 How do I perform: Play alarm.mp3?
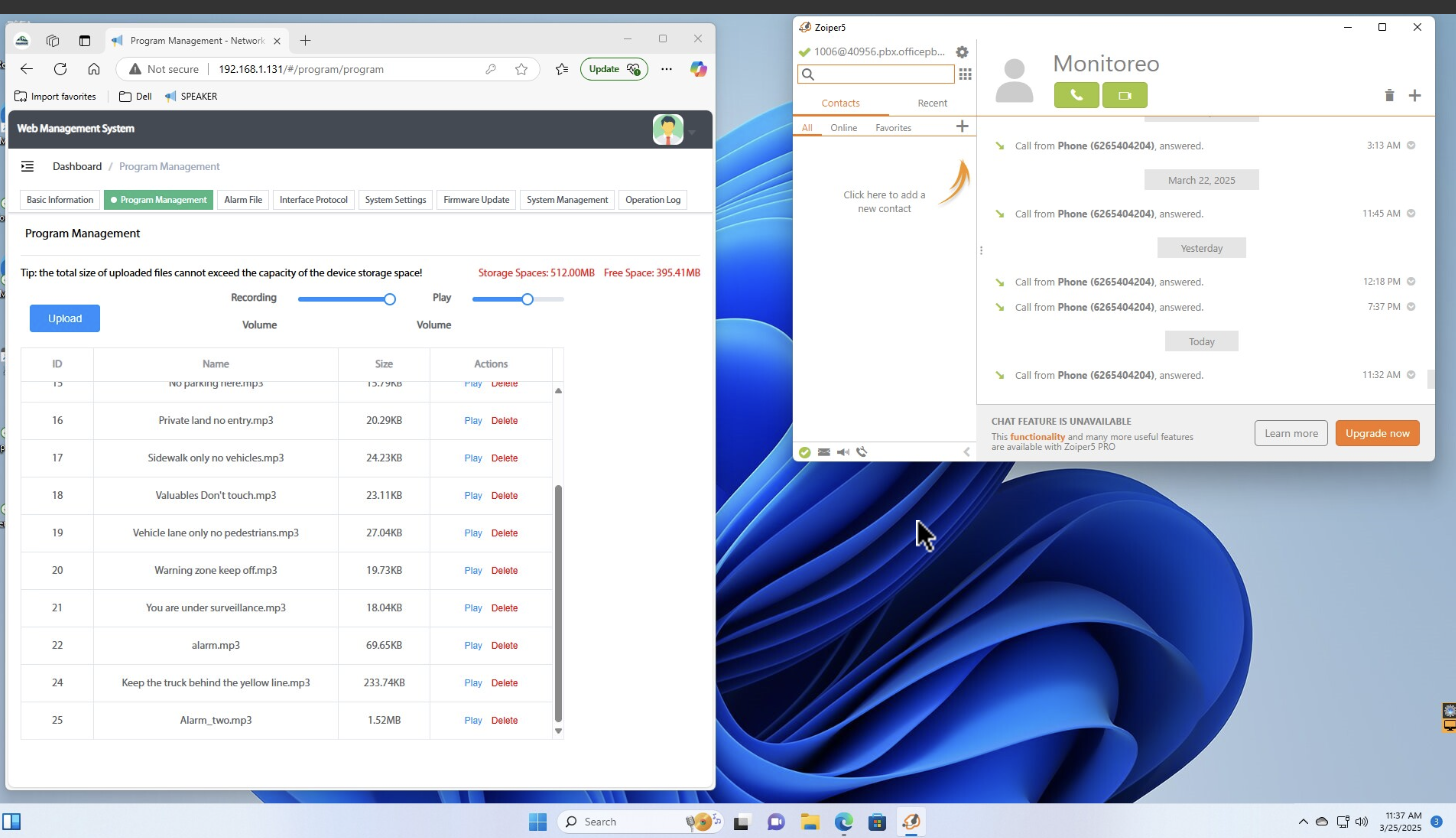click(x=473, y=646)
